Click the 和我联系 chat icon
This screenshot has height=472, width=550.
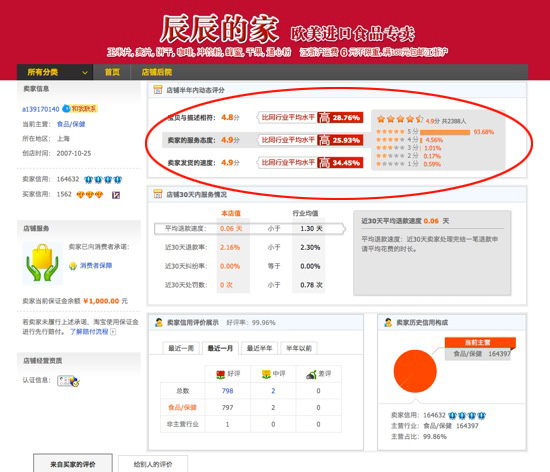point(80,109)
